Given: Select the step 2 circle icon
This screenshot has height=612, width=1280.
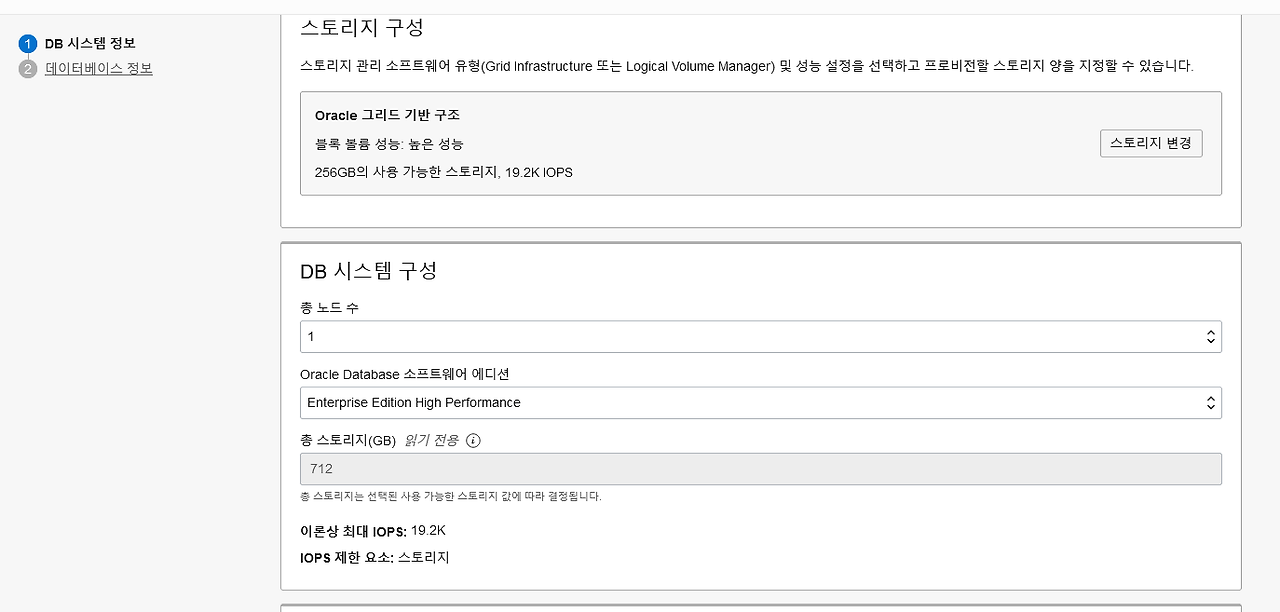Looking at the screenshot, I should pyautogui.click(x=28, y=69).
